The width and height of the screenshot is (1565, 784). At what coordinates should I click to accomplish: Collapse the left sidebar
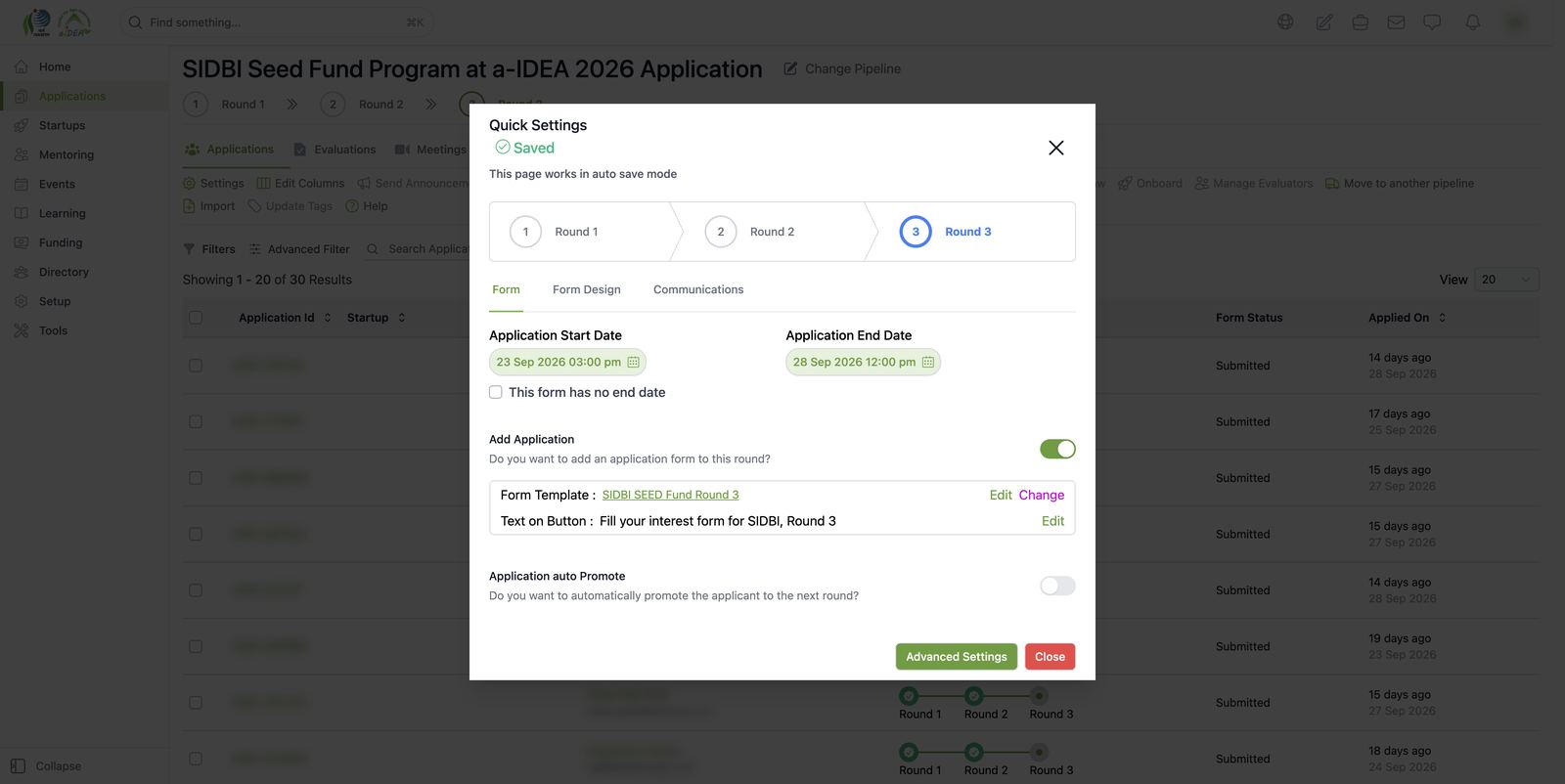(x=46, y=766)
